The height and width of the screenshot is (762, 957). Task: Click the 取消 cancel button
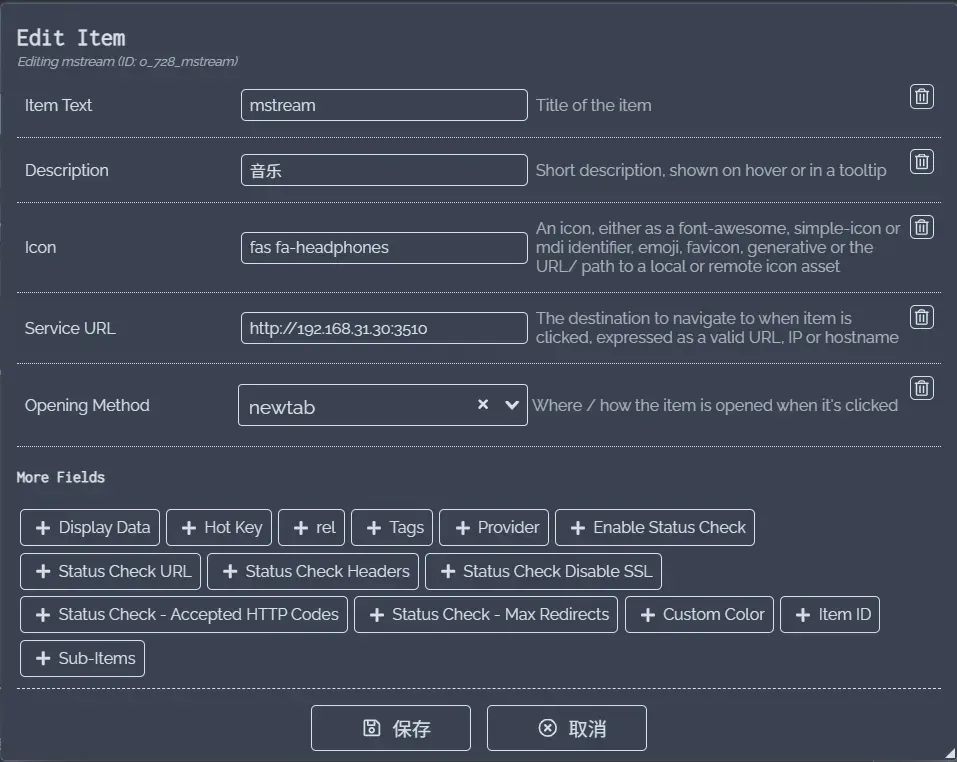coord(567,728)
